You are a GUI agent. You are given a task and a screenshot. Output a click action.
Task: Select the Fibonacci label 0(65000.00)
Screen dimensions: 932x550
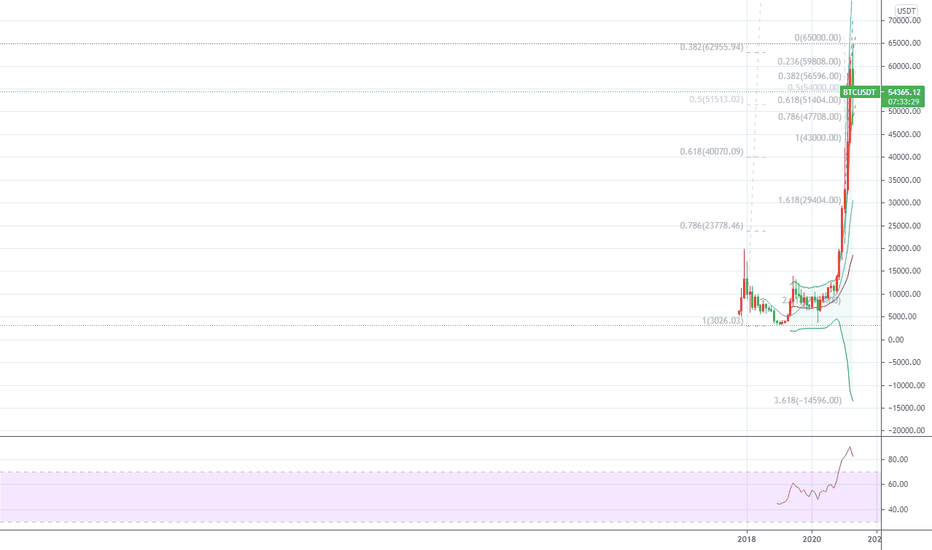point(818,37)
